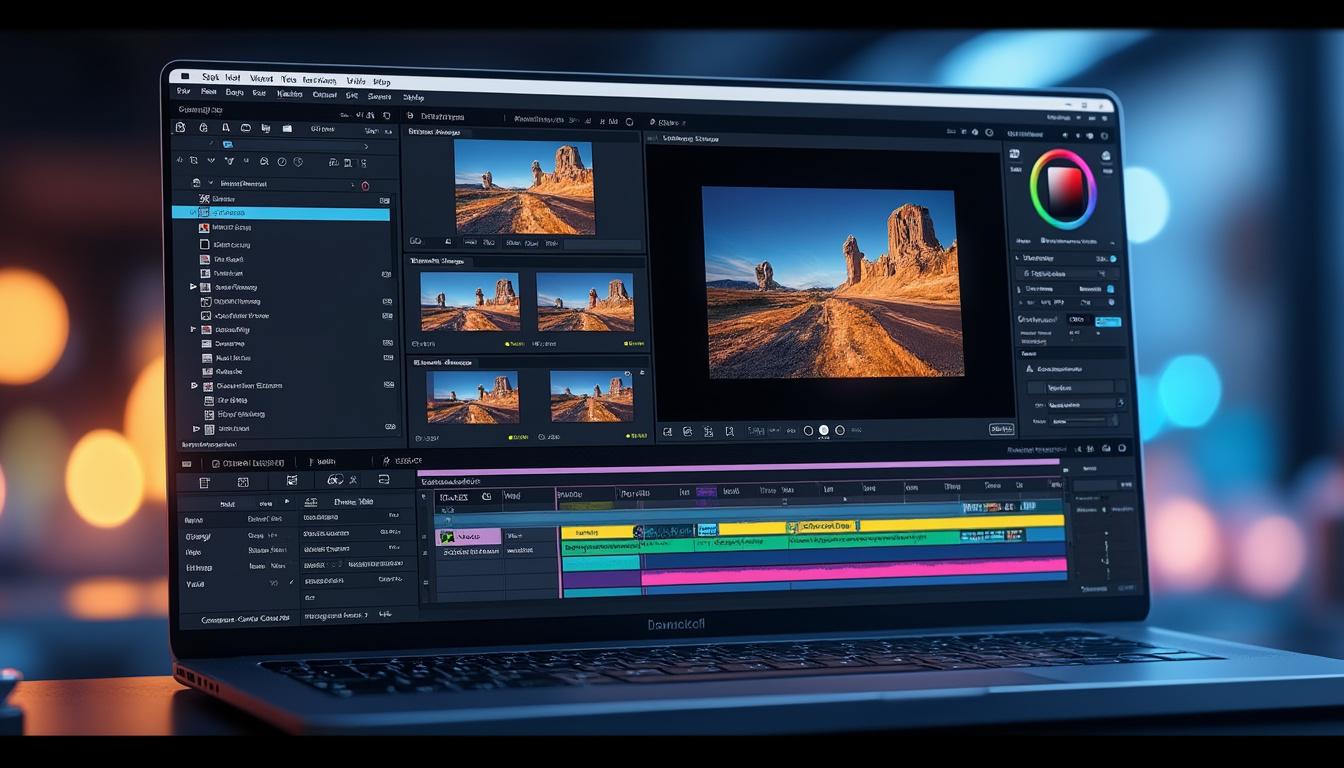1344x768 pixels.
Task: Select the long green clip under yellow clips
Action: pos(760,542)
